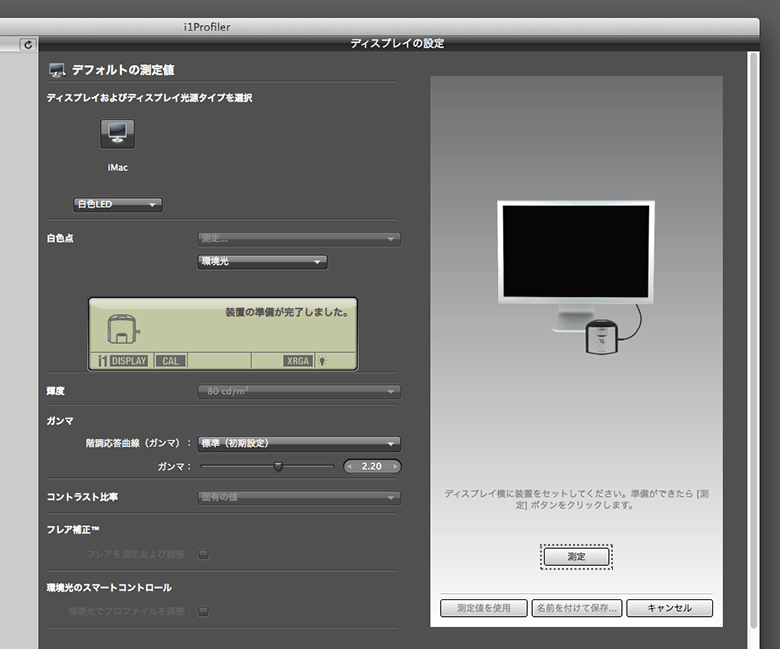This screenshot has width=780, height=649.
Task: Open the 標準（初期設定）gamma curve dropdown
Action: (298, 443)
